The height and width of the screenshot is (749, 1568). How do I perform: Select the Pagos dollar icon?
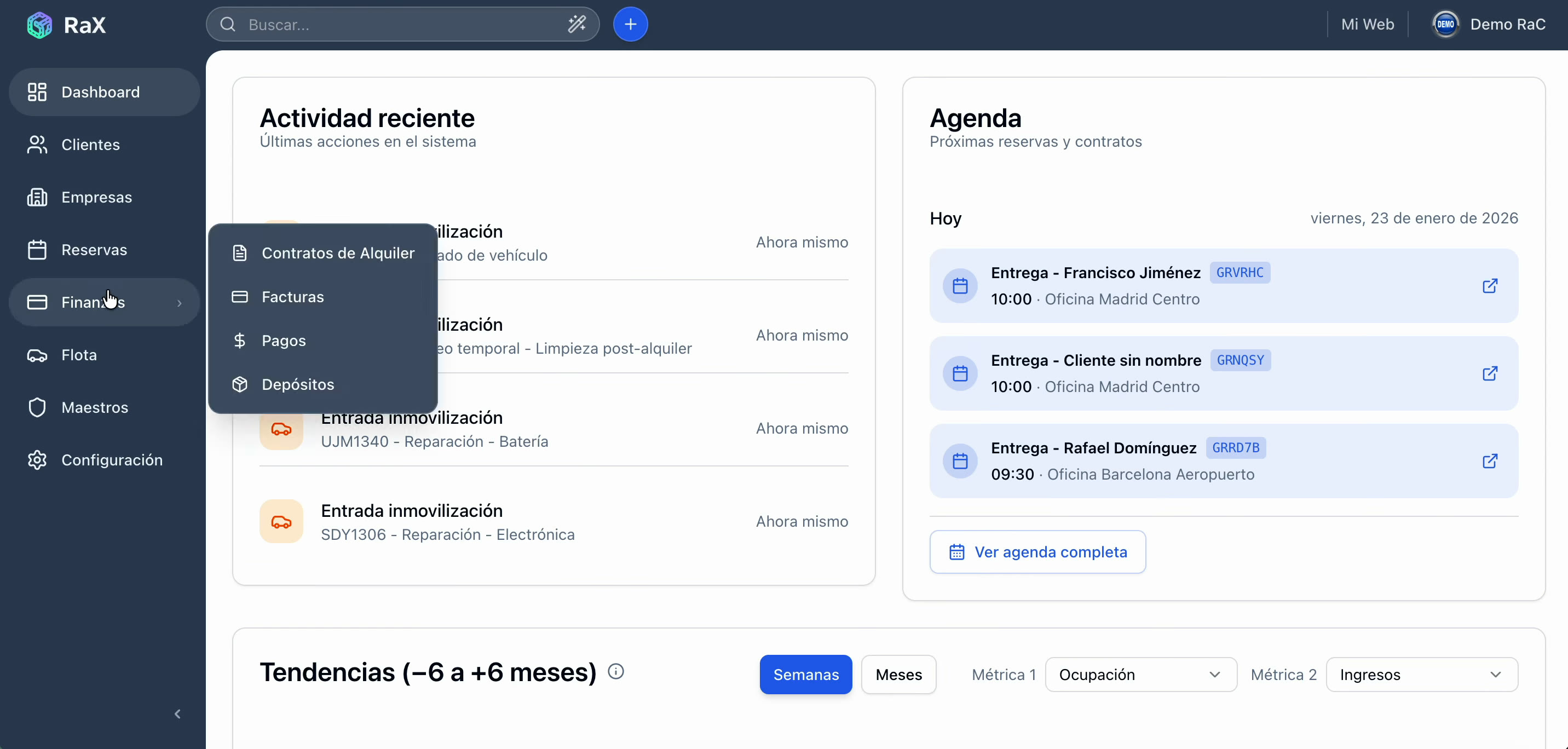point(240,341)
